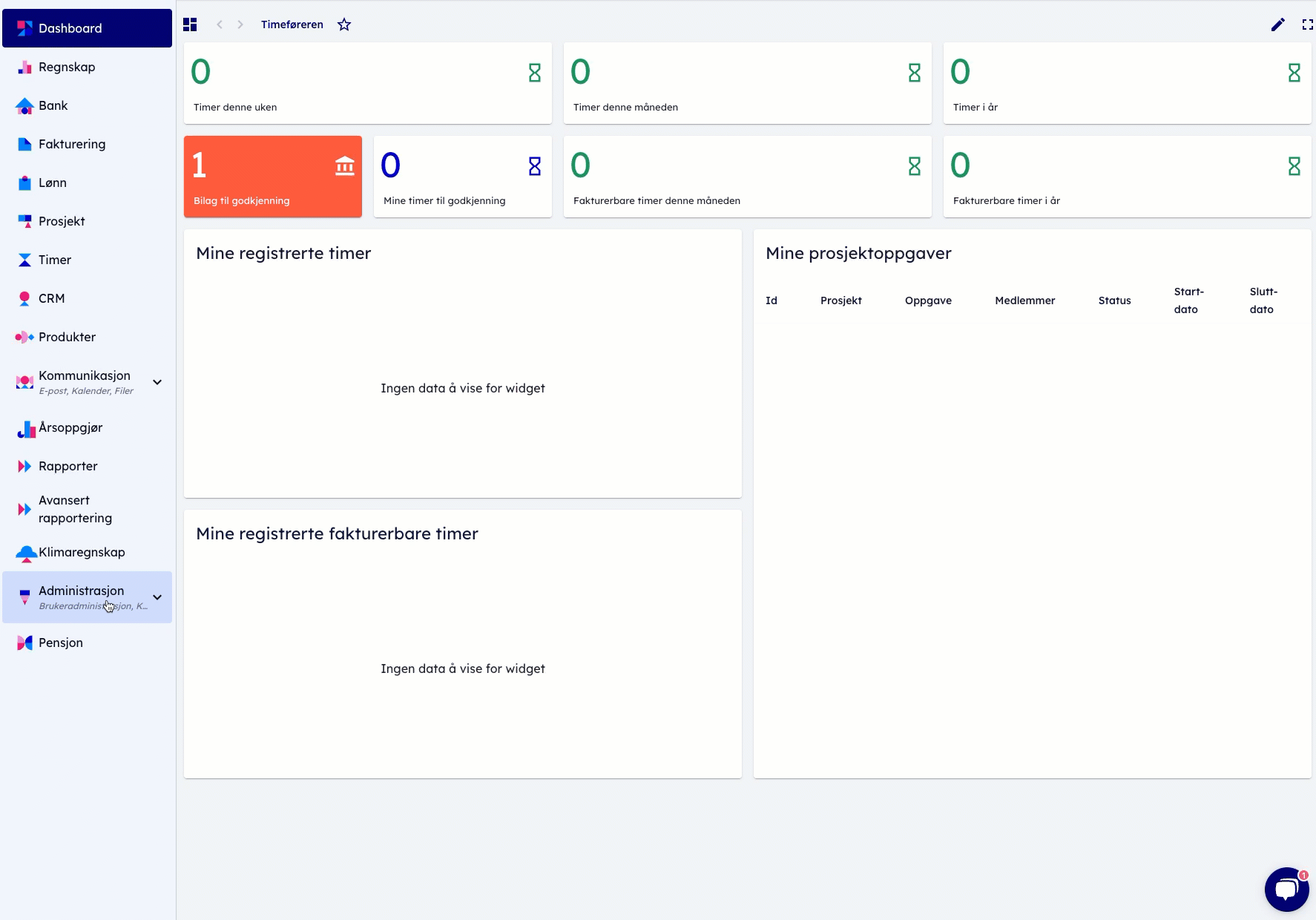Mark Timeføreren as favorite with star icon

pos(344,24)
